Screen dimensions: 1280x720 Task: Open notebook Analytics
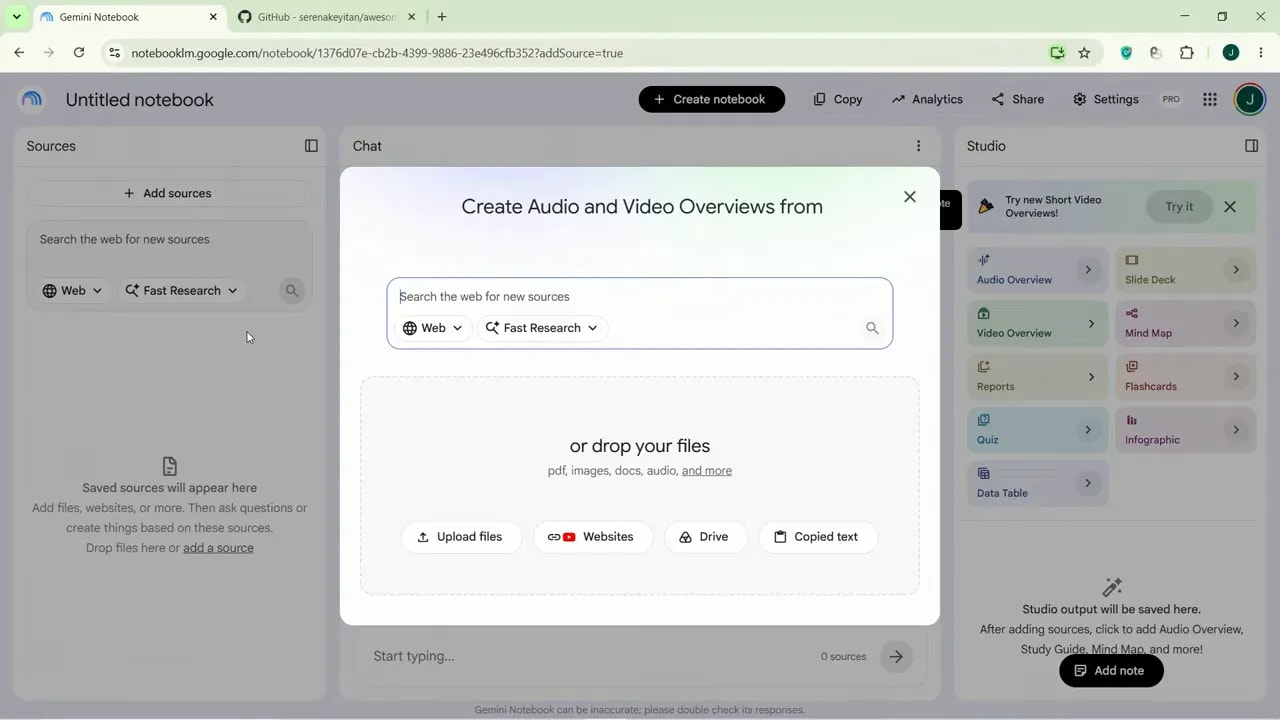[927, 99]
